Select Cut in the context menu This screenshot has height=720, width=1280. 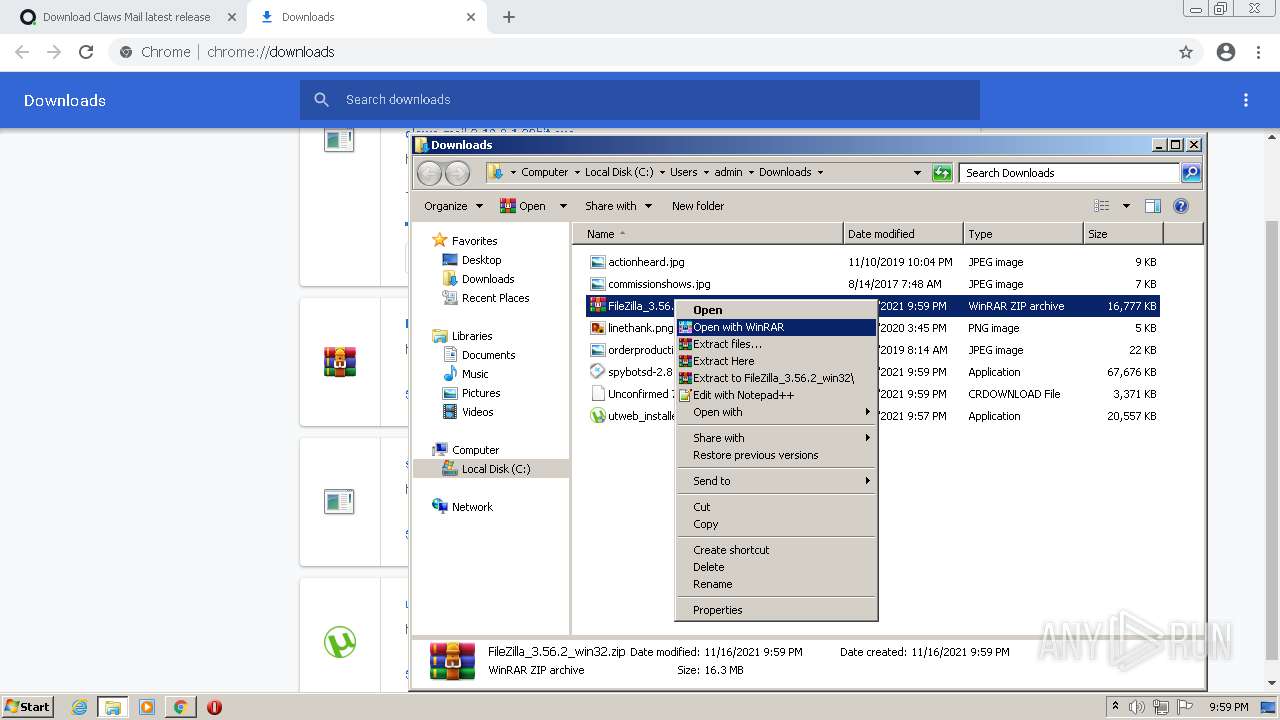[776, 507]
